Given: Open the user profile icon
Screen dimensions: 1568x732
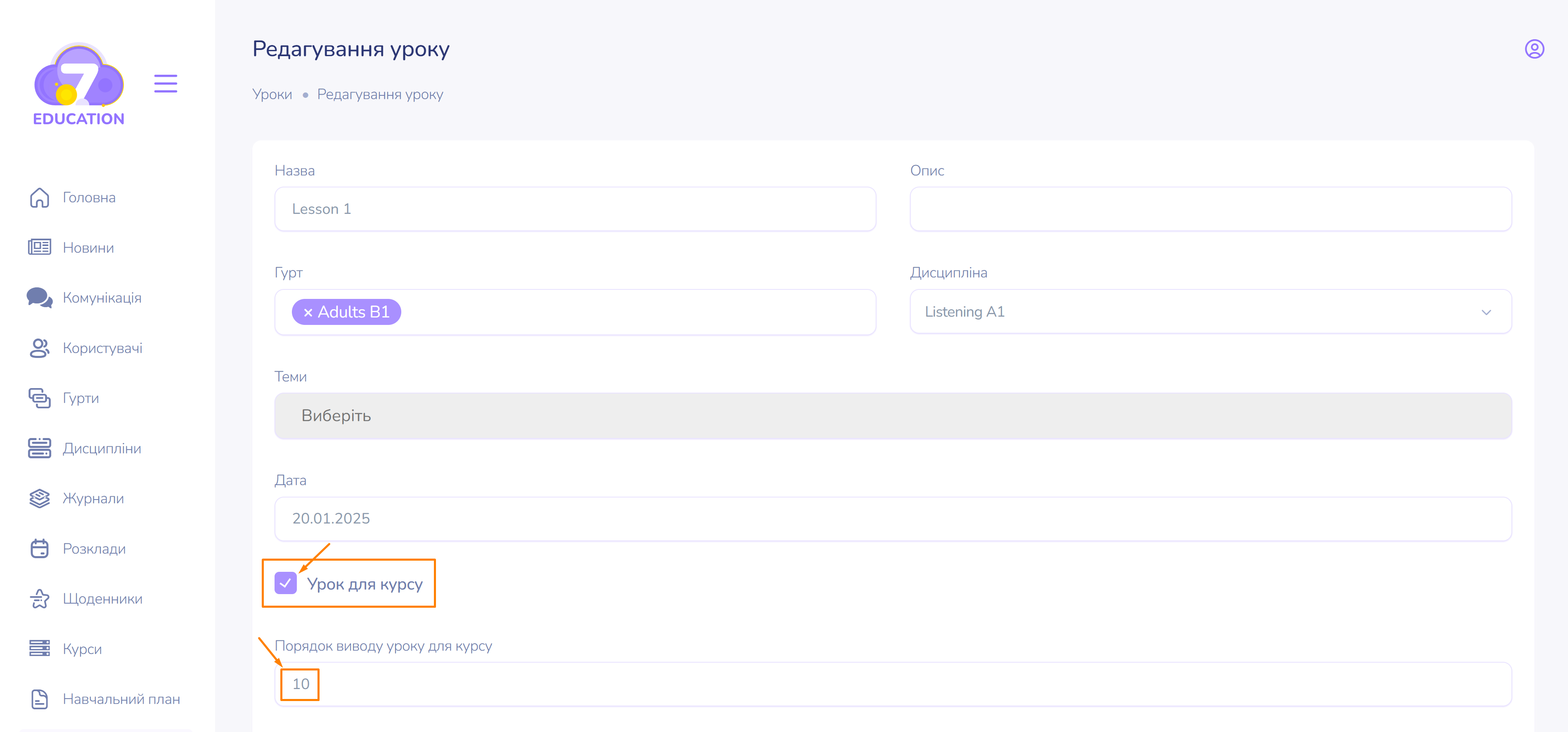Looking at the screenshot, I should point(1534,49).
